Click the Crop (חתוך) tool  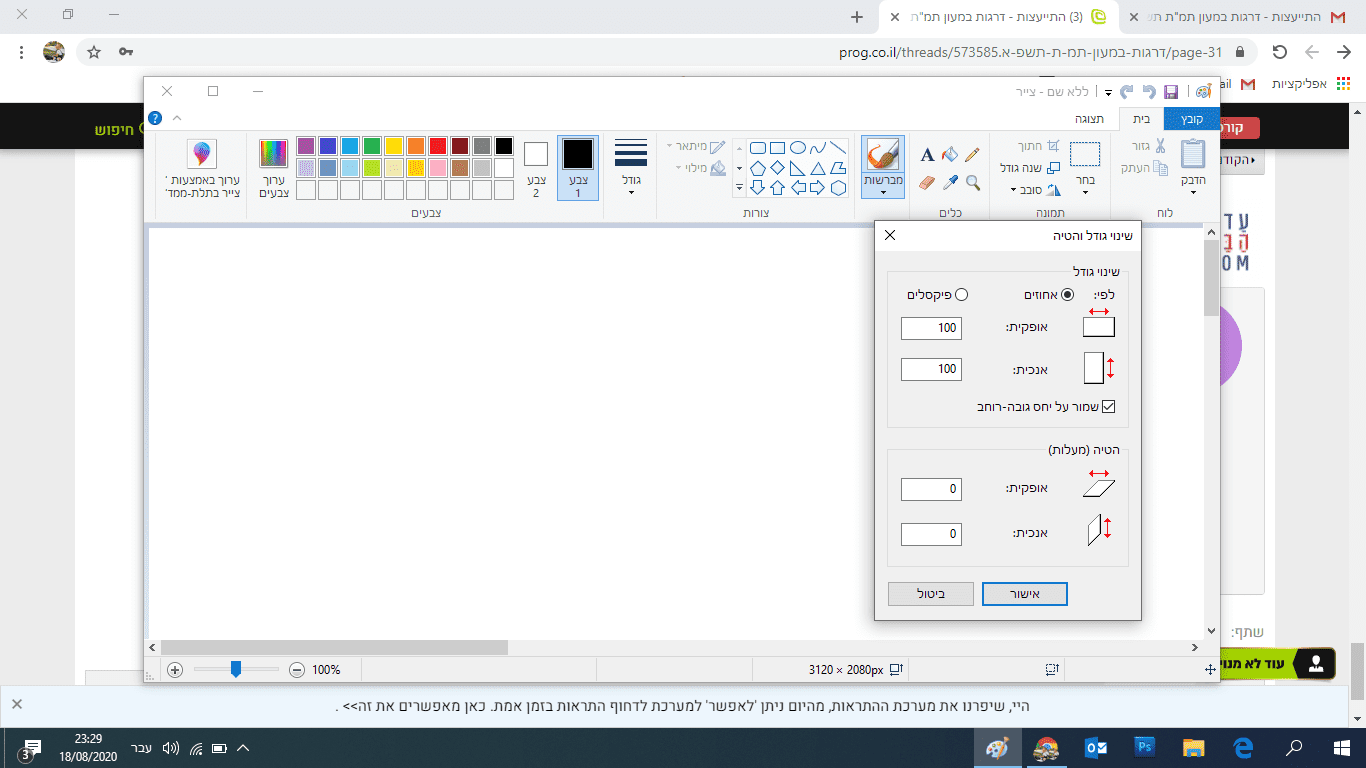(1038, 146)
